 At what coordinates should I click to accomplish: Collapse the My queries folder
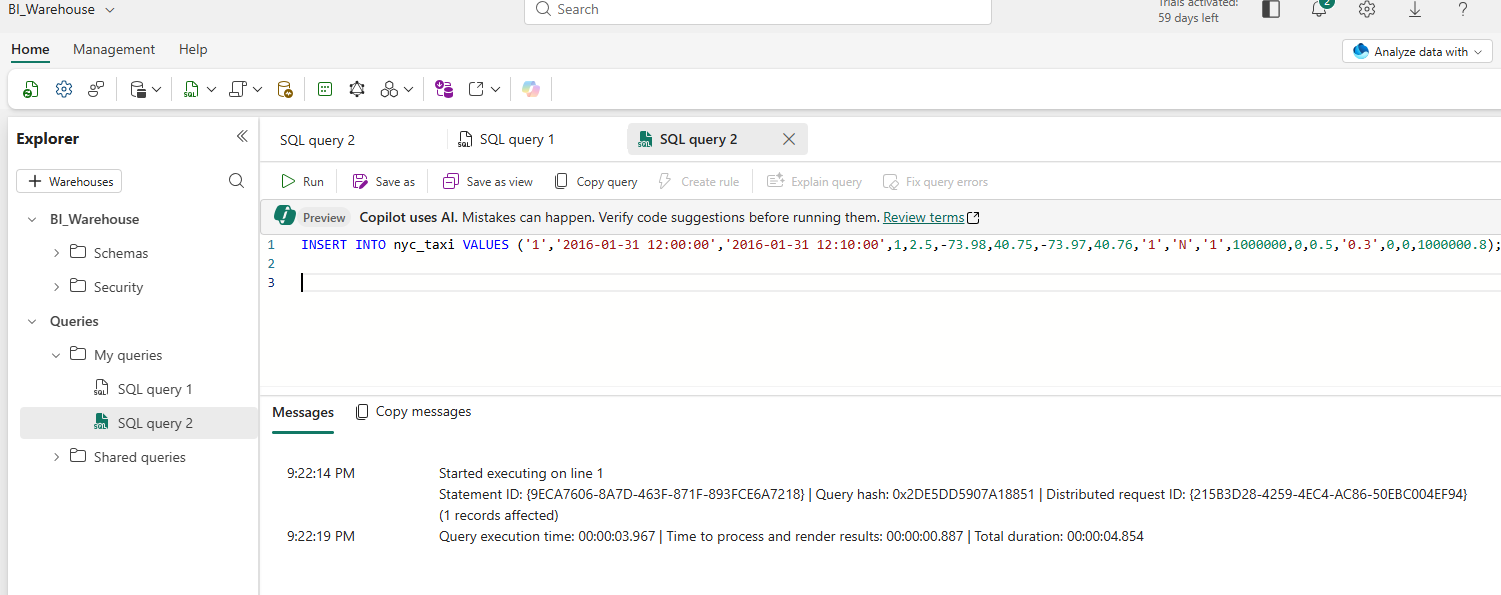point(56,355)
